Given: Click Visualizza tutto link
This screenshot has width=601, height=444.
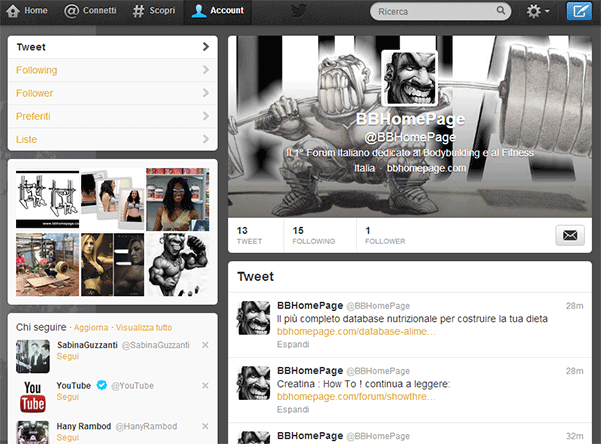Looking at the screenshot, I should point(144,327).
